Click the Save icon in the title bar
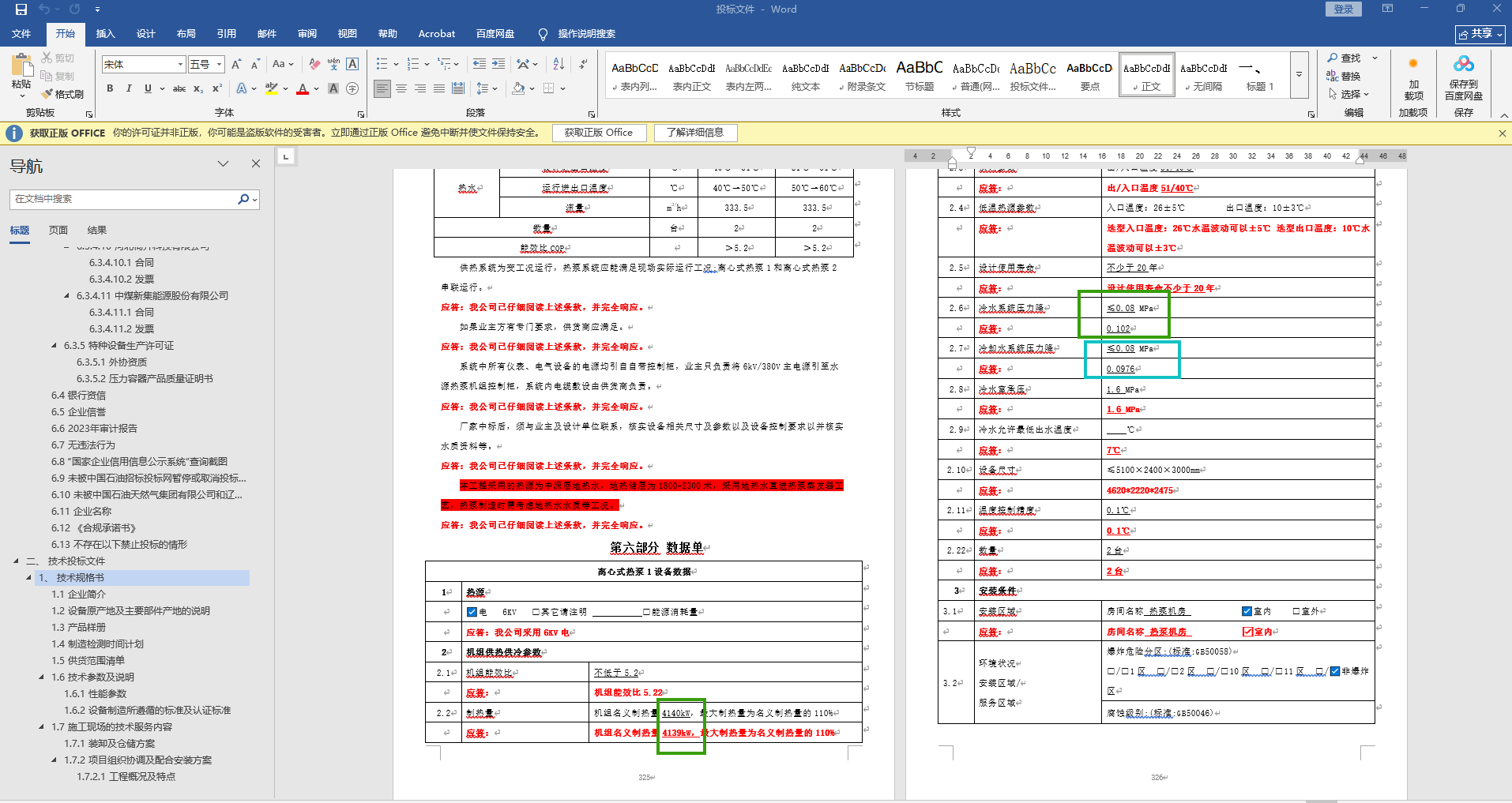Viewport: 1512px width, 803px height. click(x=21, y=9)
